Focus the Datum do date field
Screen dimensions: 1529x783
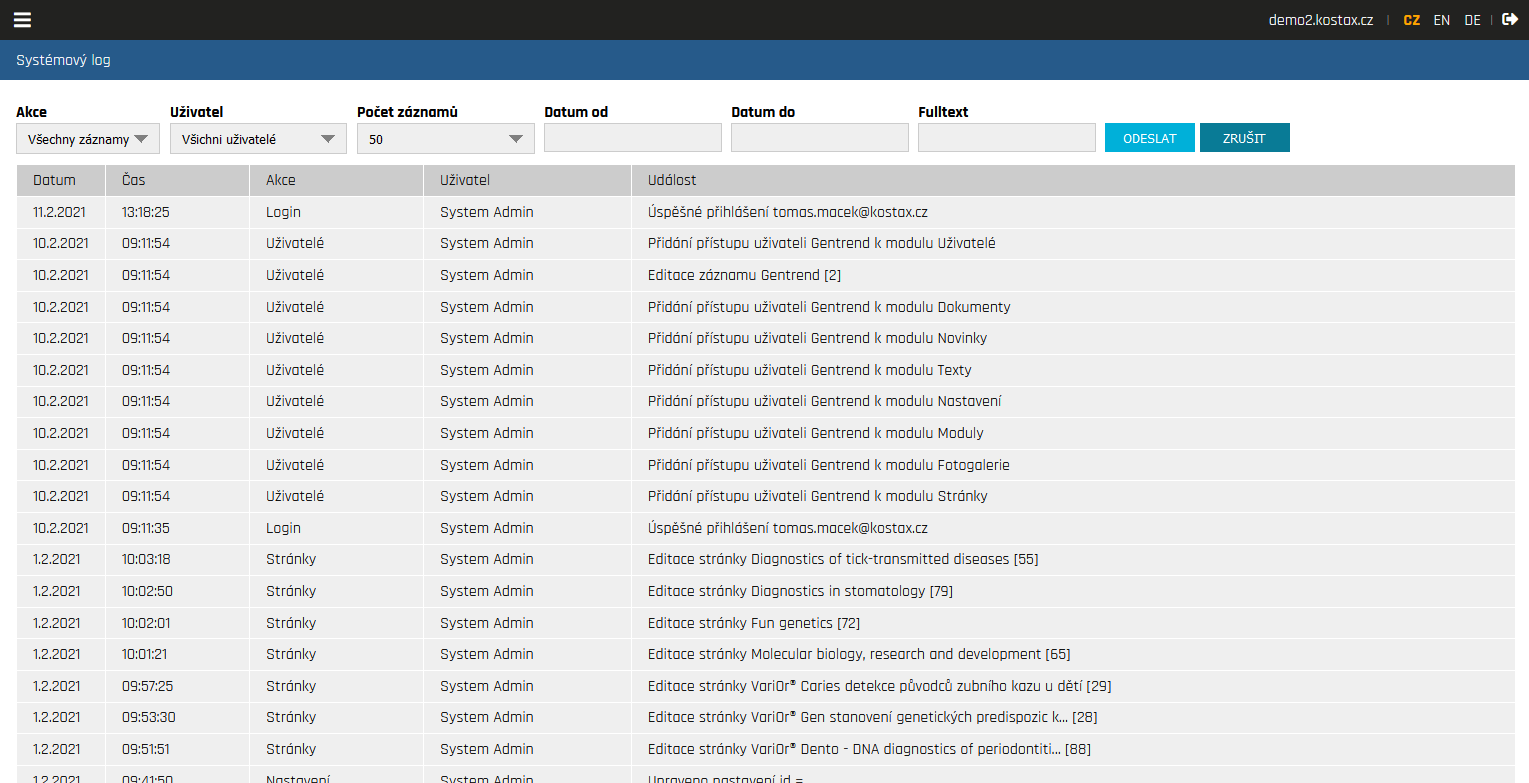click(x=819, y=138)
